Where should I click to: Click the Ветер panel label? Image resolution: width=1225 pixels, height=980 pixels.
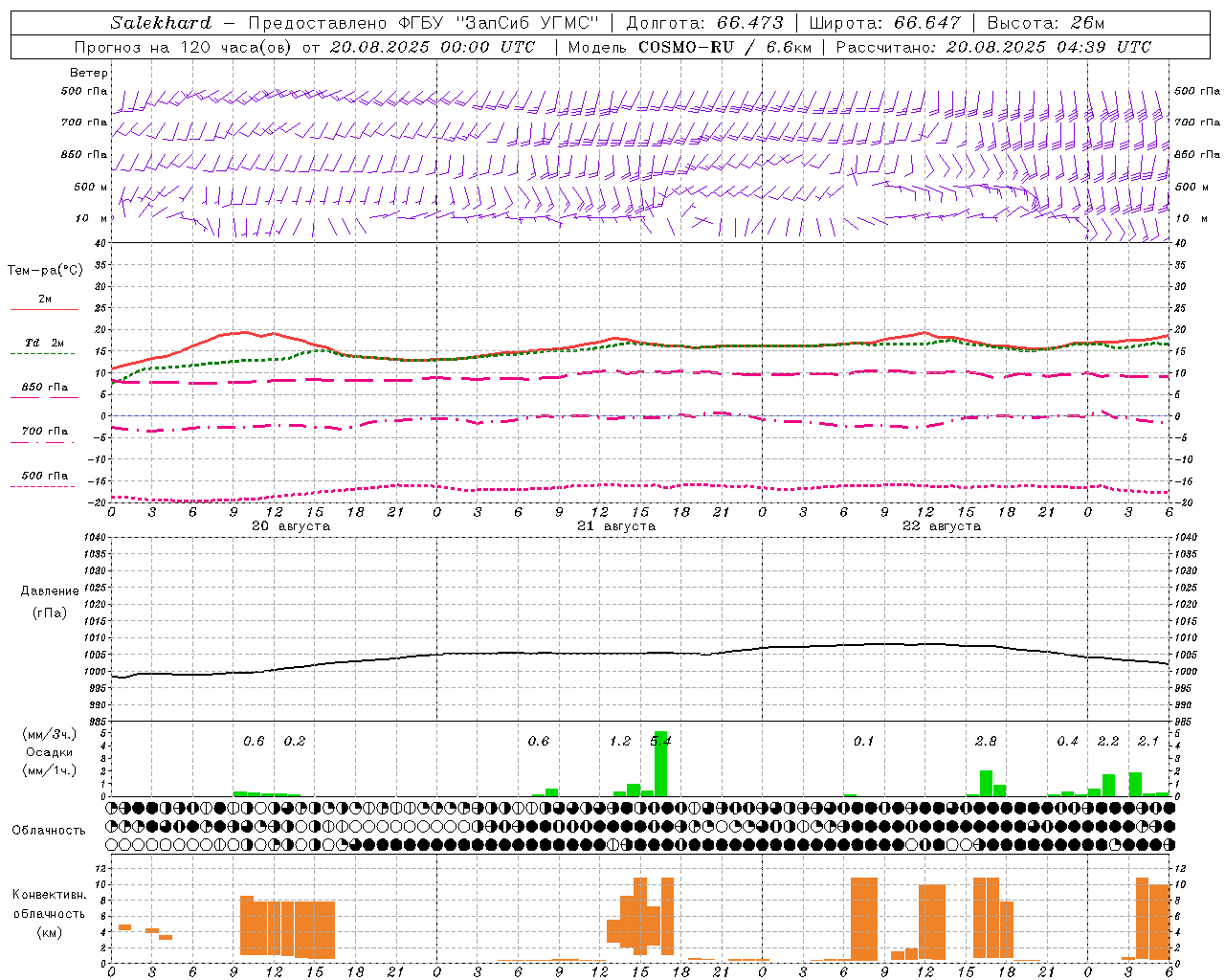pyautogui.click(x=89, y=73)
